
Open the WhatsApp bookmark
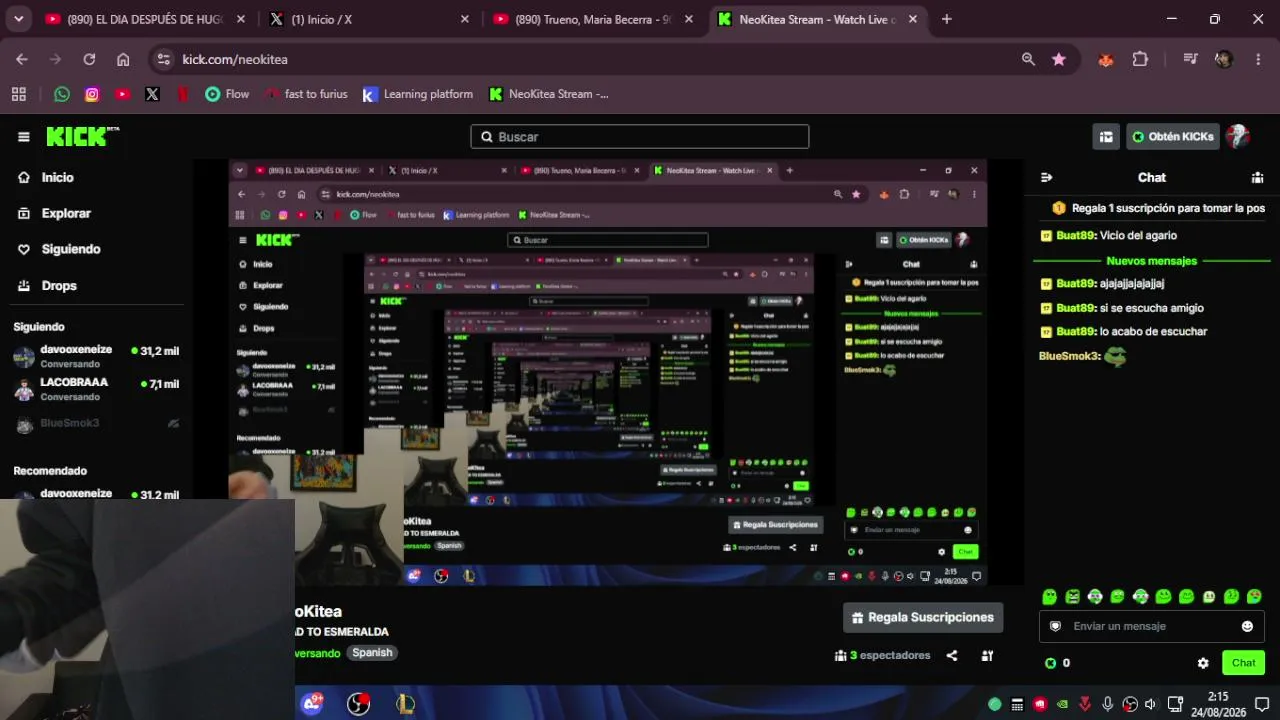[x=62, y=94]
